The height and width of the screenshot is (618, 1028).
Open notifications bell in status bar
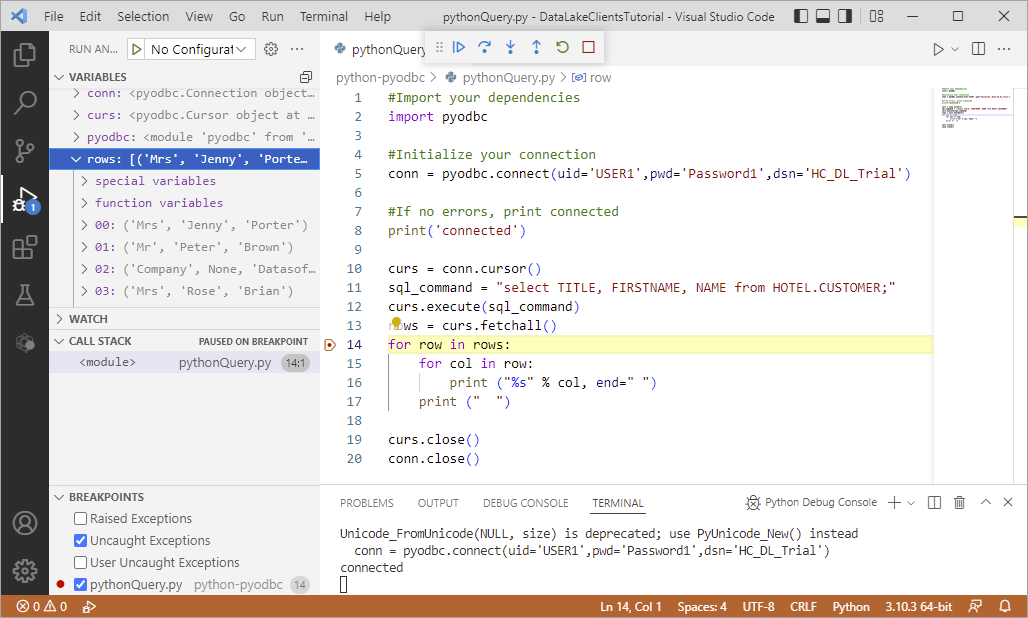[1004, 606]
